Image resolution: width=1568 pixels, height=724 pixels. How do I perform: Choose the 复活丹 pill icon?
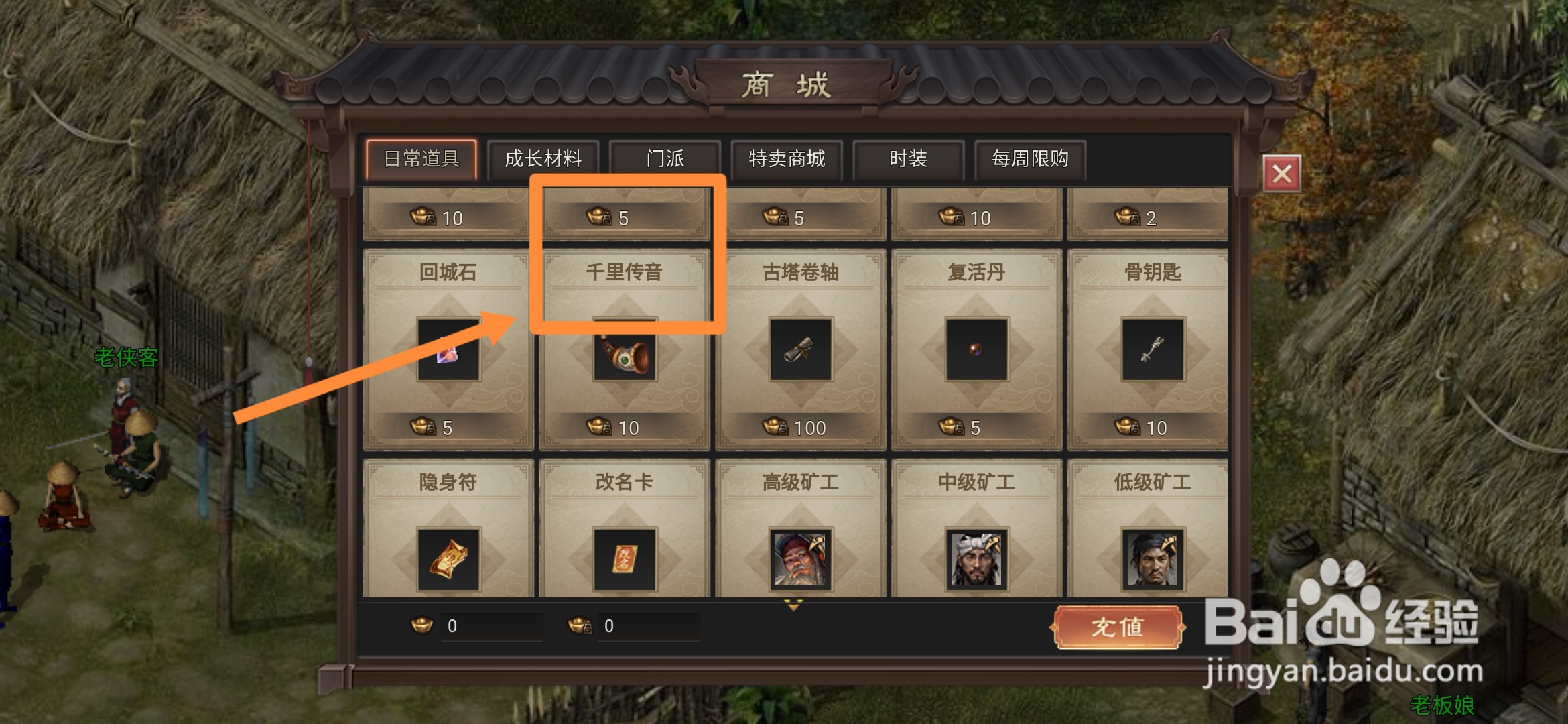tap(976, 349)
